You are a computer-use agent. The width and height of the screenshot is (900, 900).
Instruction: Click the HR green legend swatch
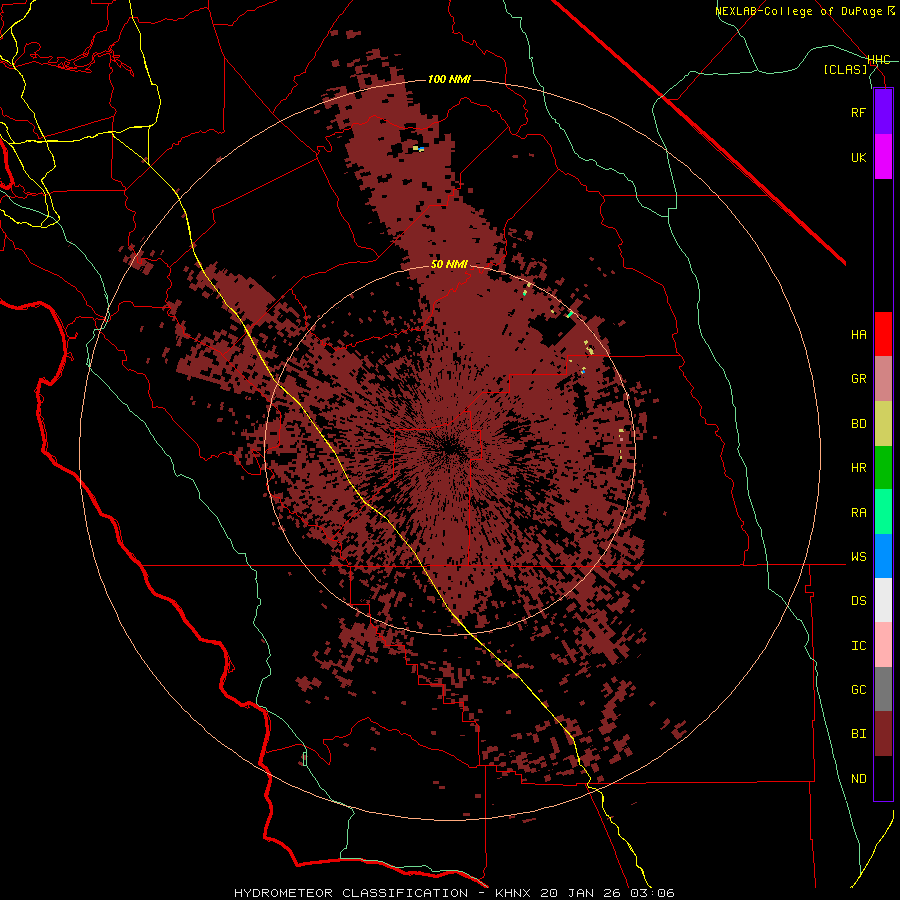tap(883, 468)
